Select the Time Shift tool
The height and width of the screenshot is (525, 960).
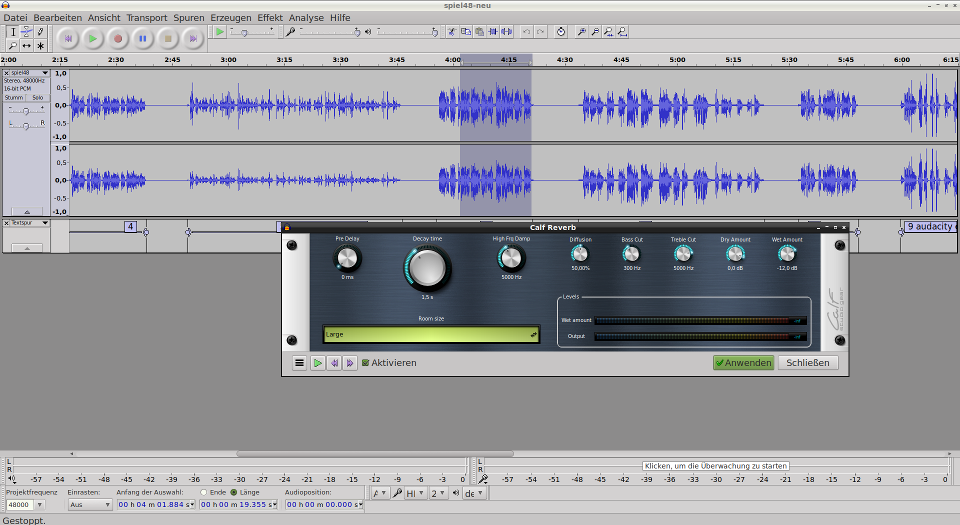click(x=27, y=46)
